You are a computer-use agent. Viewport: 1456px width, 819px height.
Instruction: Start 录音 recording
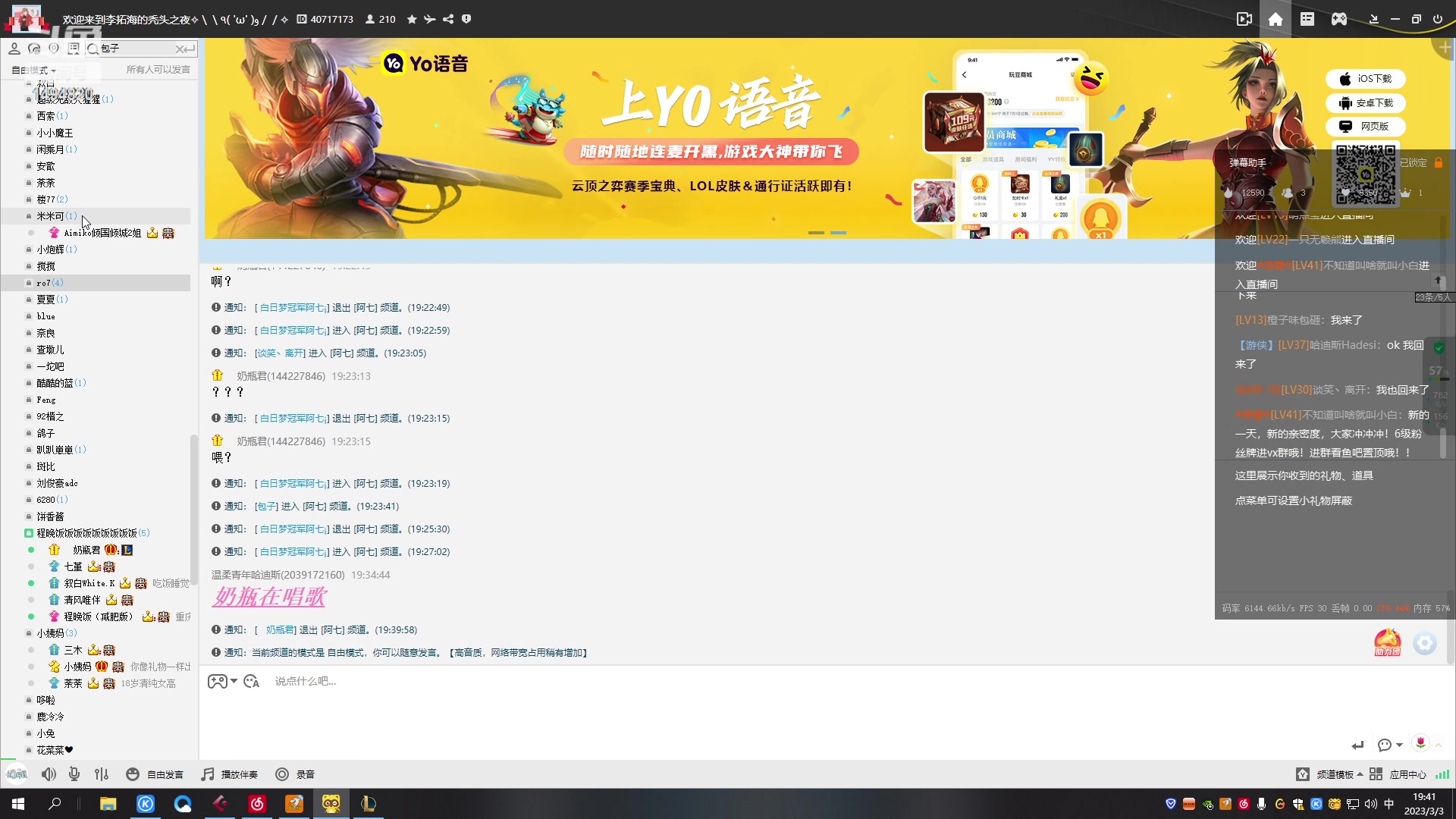coord(295,774)
